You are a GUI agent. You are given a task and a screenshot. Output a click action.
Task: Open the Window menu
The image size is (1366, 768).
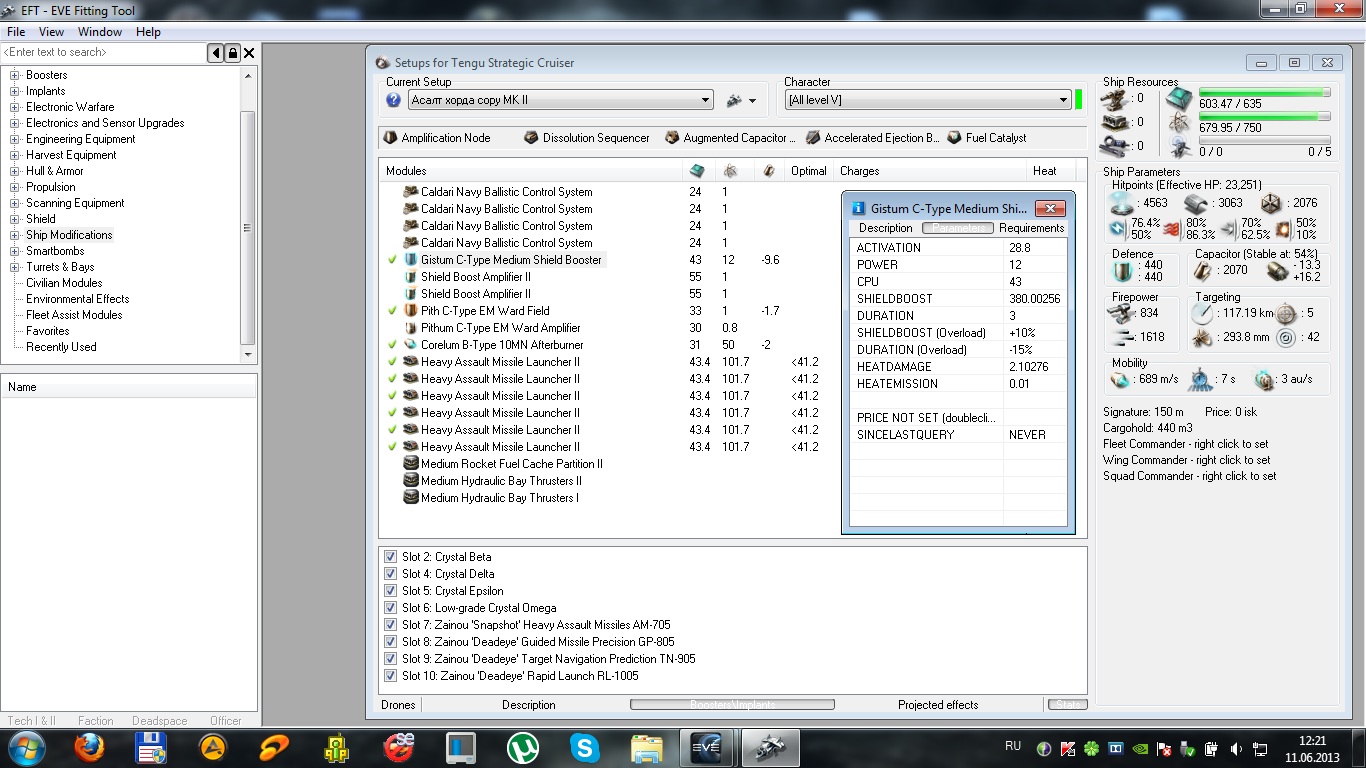click(x=100, y=32)
